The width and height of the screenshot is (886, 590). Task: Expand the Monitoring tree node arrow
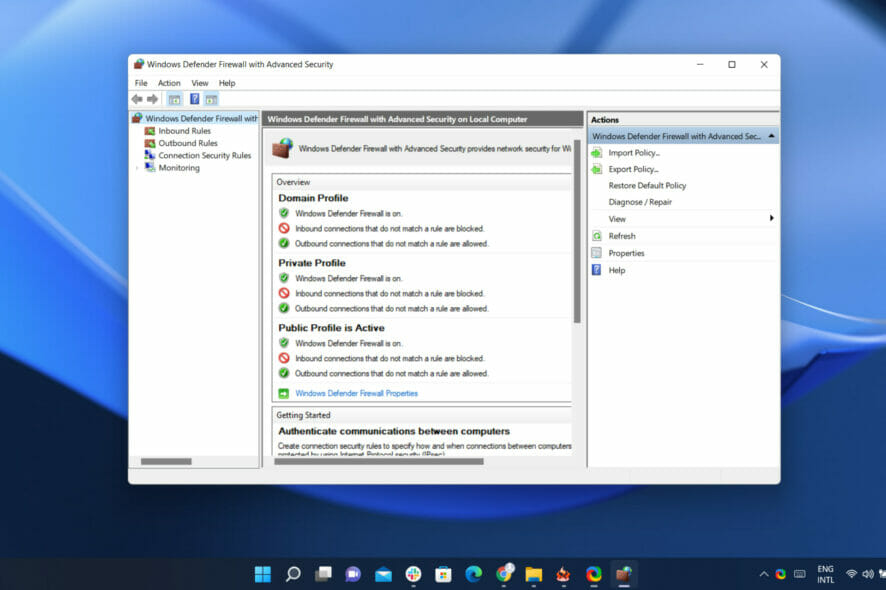[137, 168]
